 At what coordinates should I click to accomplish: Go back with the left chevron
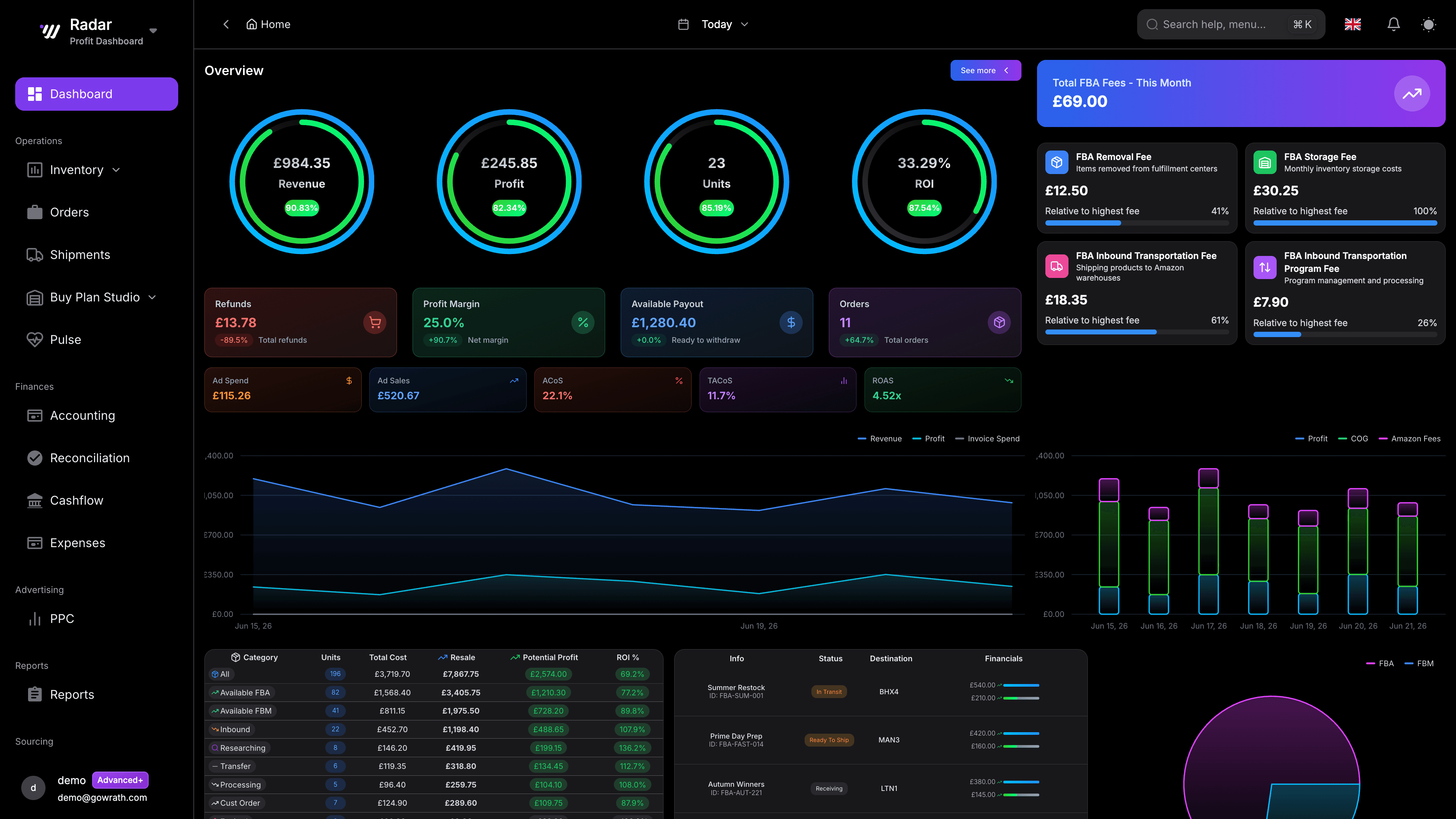pyautogui.click(x=226, y=24)
